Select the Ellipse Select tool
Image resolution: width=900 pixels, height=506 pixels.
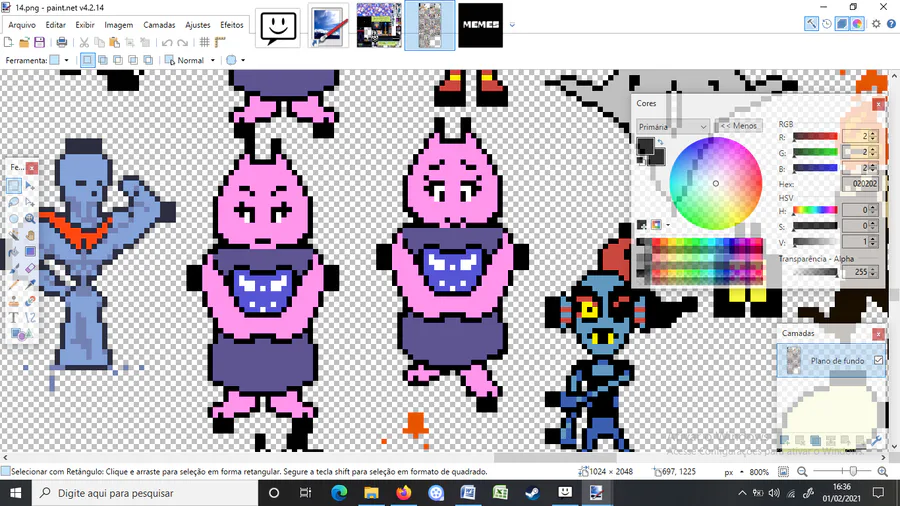pyautogui.click(x=14, y=219)
